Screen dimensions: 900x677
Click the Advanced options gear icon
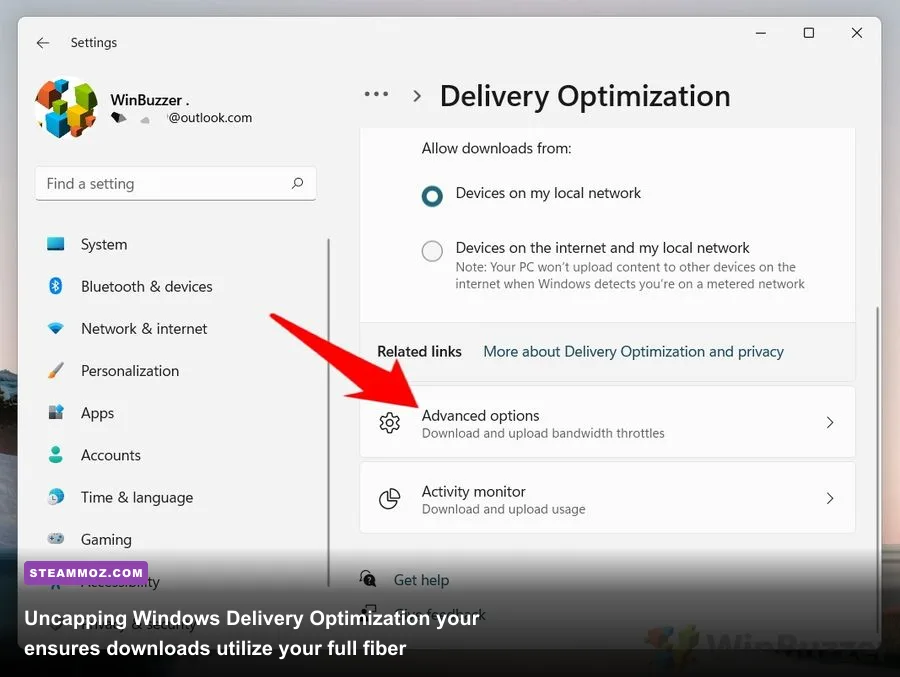(390, 423)
